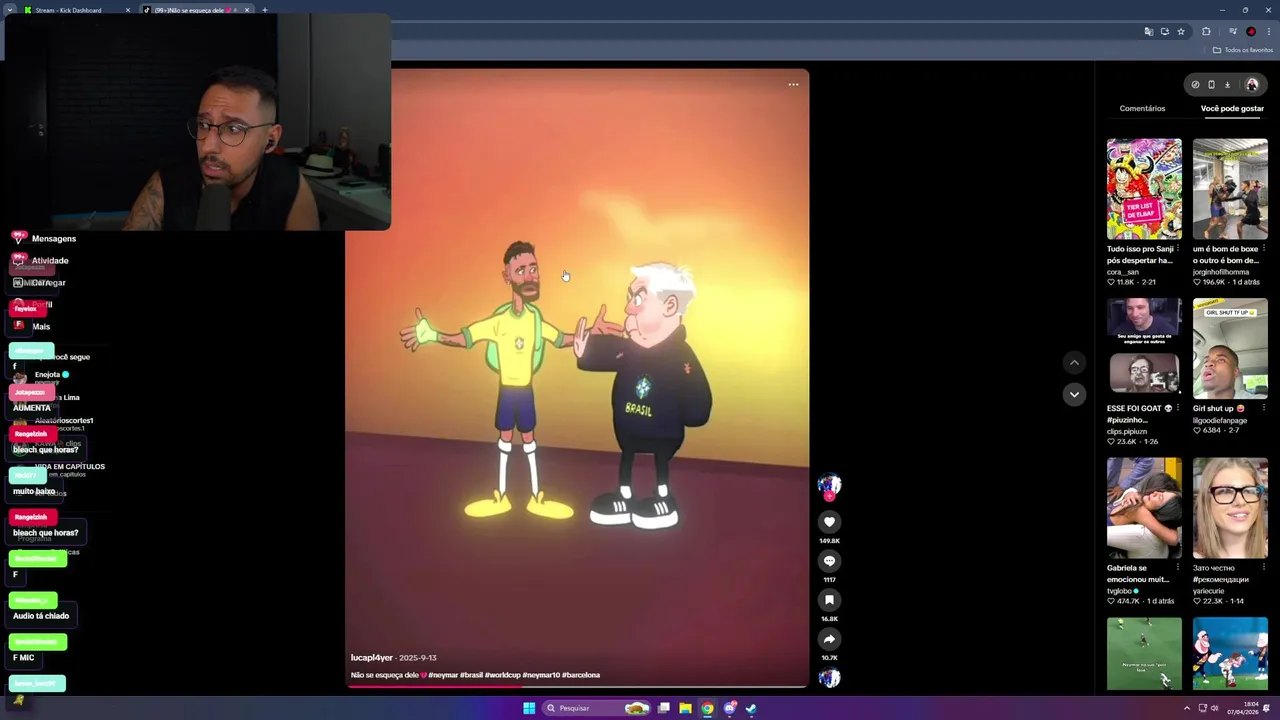Open comments via speech bubble icon
Viewport: 1280px width, 720px height.
pyautogui.click(x=829, y=561)
